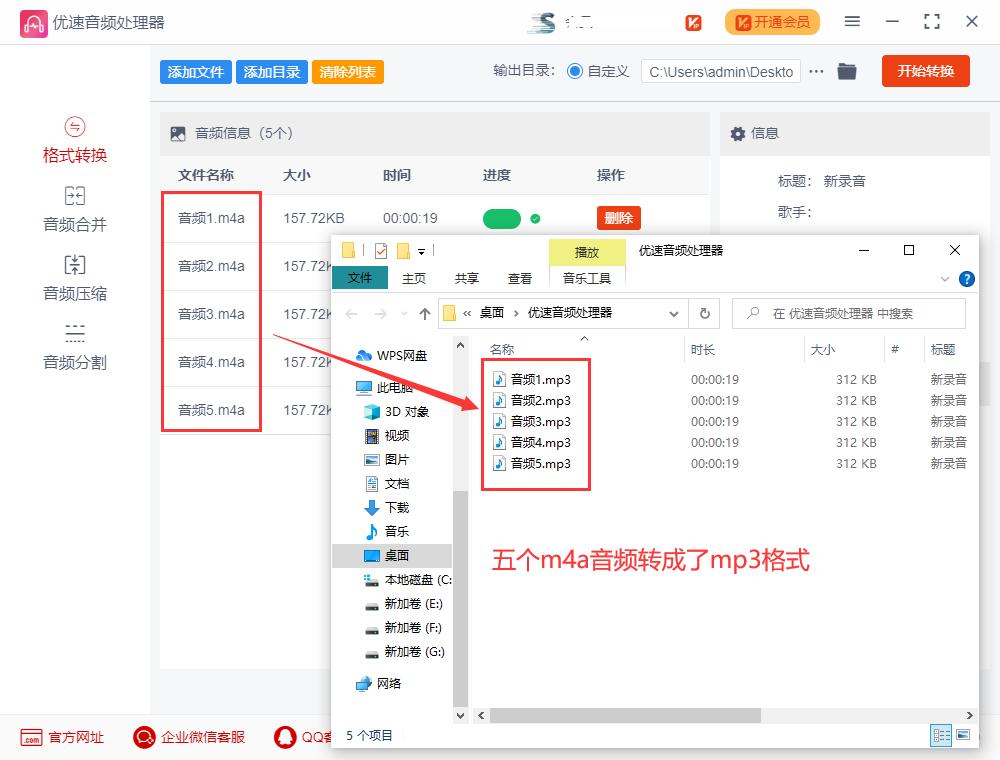This screenshot has width=1000, height=760.
Task: Click the ... button next to output path
Action: point(815,71)
